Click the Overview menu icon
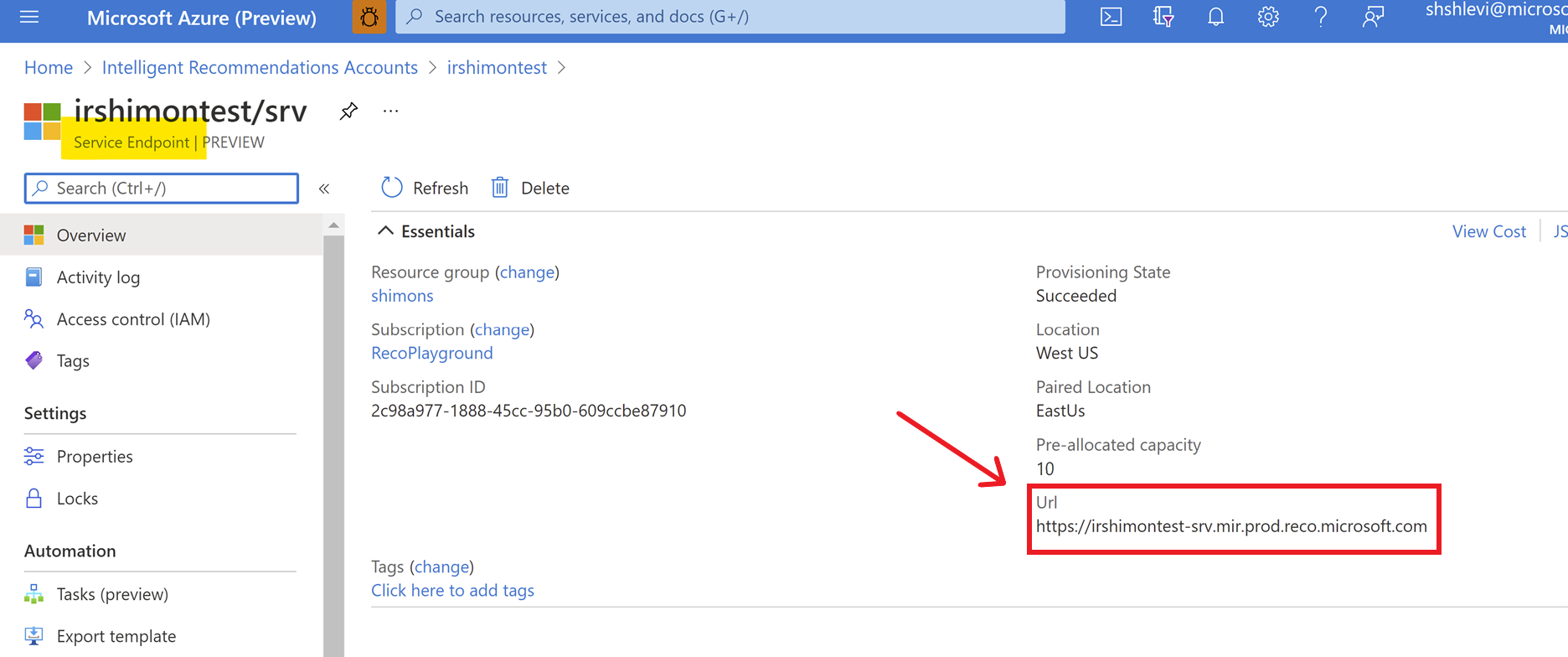The image size is (1568, 657). tap(34, 235)
